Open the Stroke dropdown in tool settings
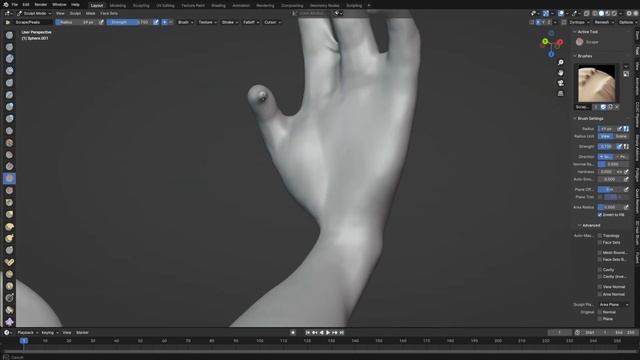640x360 pixels. click(230, 22)
